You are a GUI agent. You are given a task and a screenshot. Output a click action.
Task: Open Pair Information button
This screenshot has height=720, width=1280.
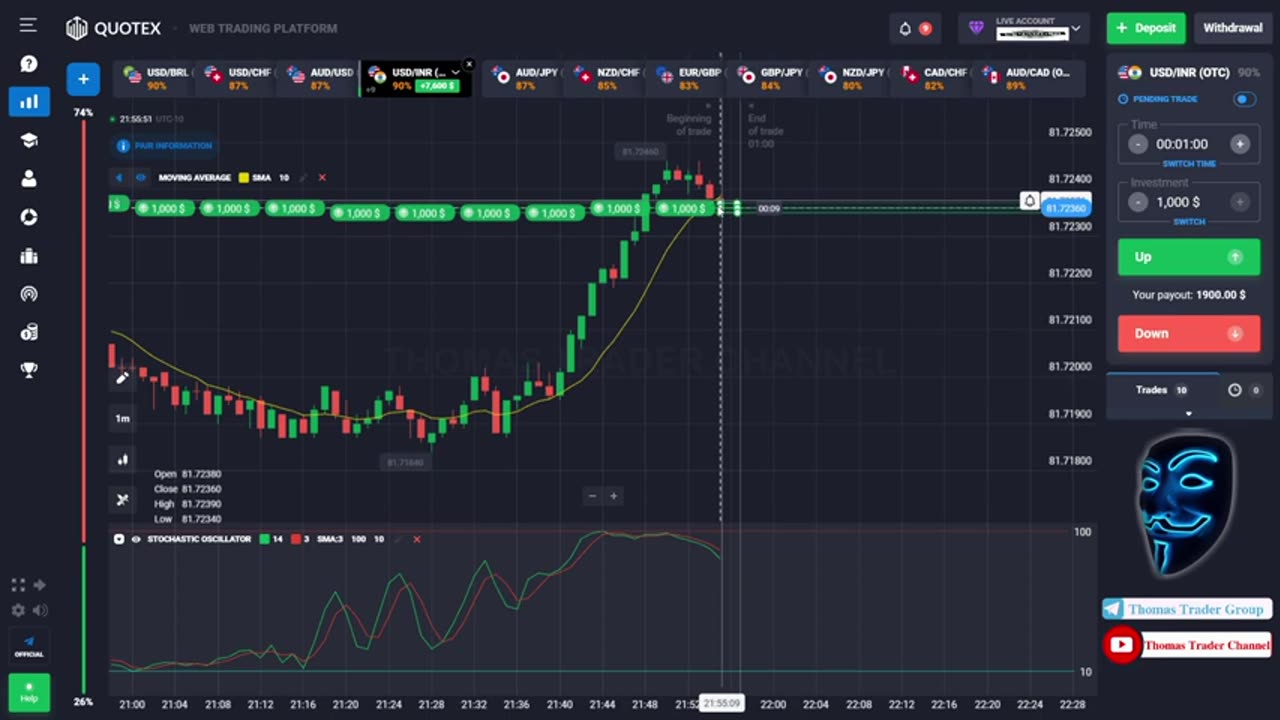pyautogui.click(x=165, y=146)
